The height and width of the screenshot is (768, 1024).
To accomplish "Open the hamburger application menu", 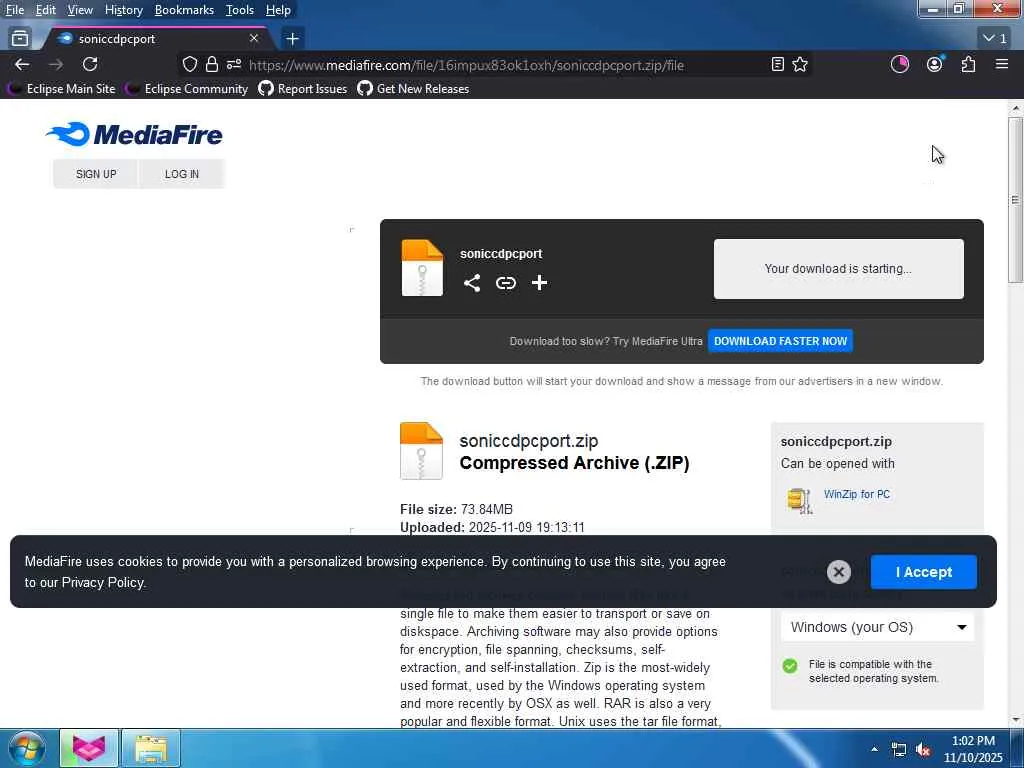I will pyautogui.click(x=1002, y=64).
